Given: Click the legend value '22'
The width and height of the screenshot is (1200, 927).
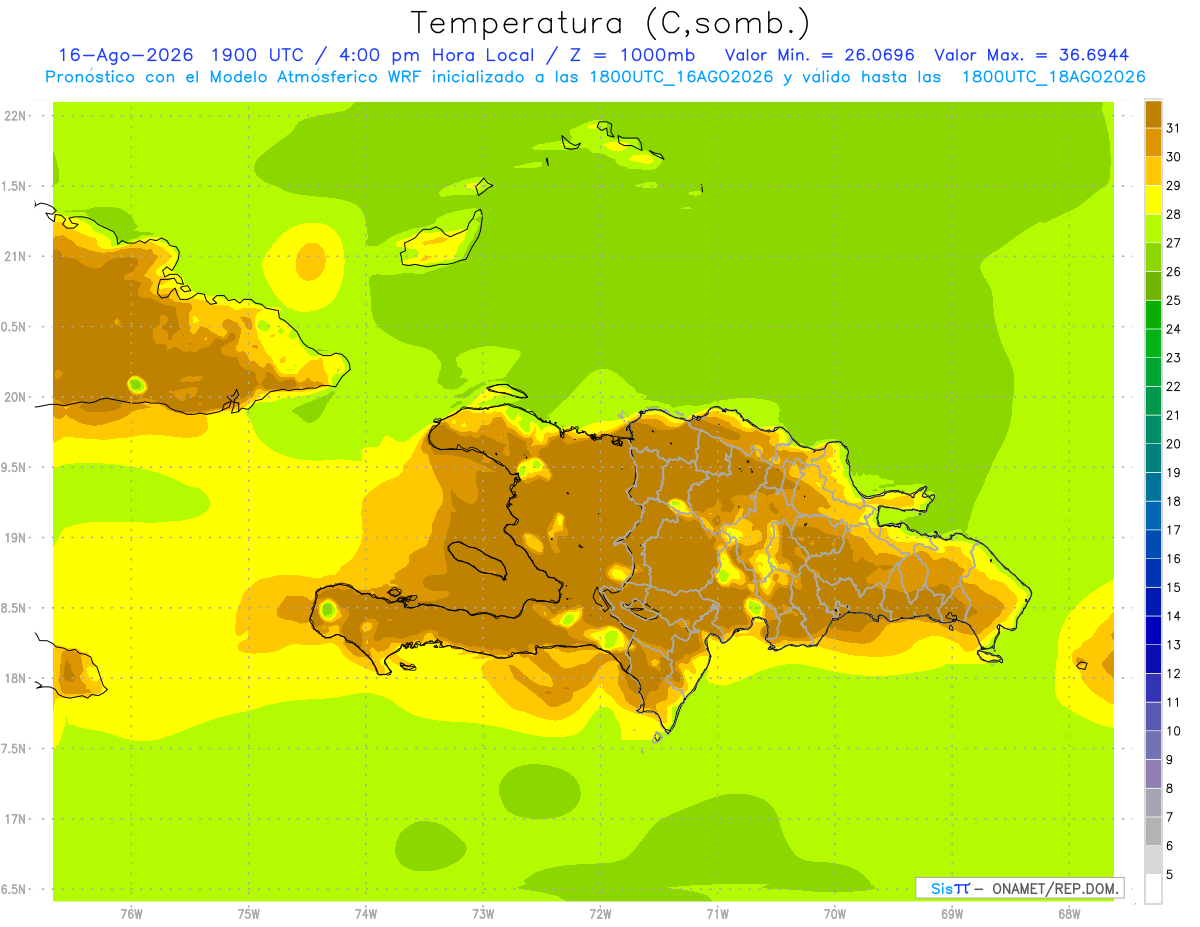Looking at the screenshot, I should pos(1173,386).
